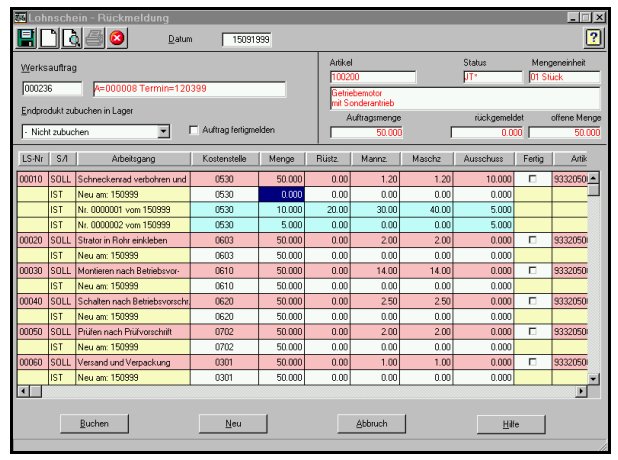
Task: Click the red cancel X icon
Action: pos(117,39)
